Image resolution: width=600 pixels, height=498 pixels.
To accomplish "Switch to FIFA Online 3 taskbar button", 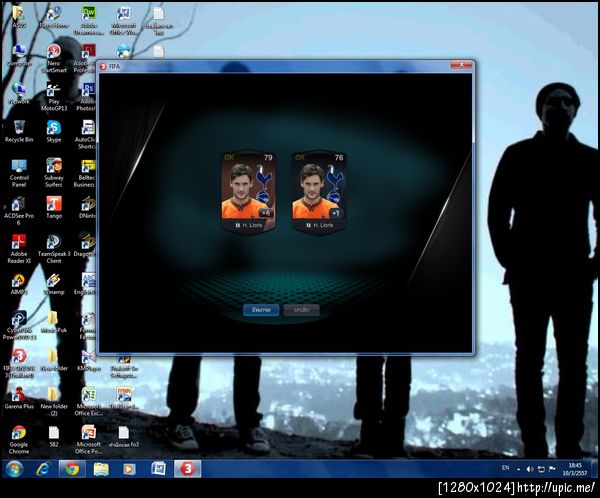I will click(x=188, y=469).
